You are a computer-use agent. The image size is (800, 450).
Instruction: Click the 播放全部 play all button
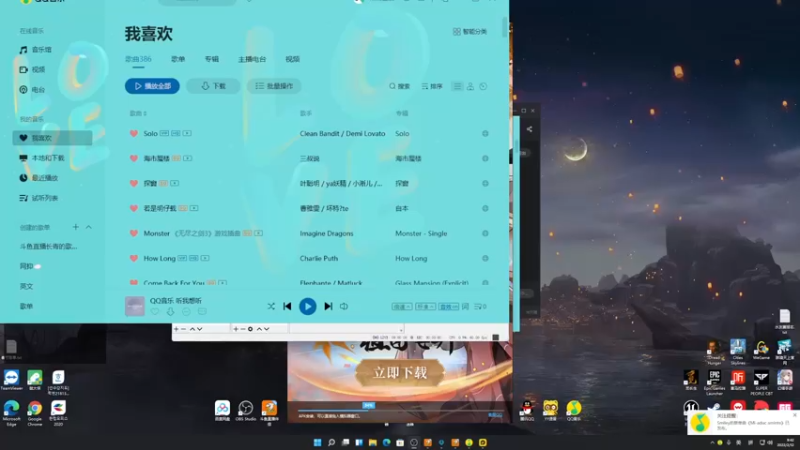click(152, 86)
